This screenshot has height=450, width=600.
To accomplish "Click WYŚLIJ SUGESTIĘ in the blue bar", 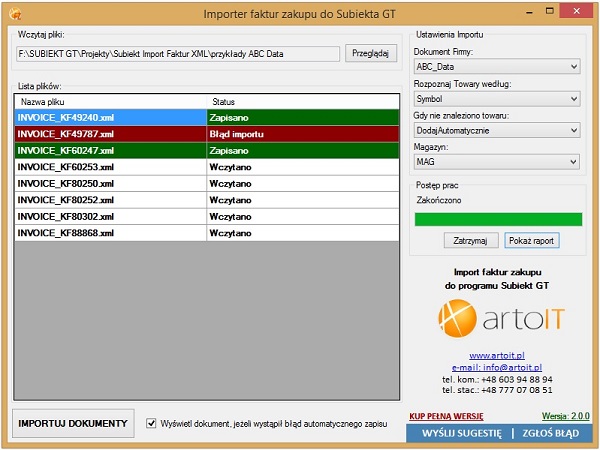I will point(461,434).
